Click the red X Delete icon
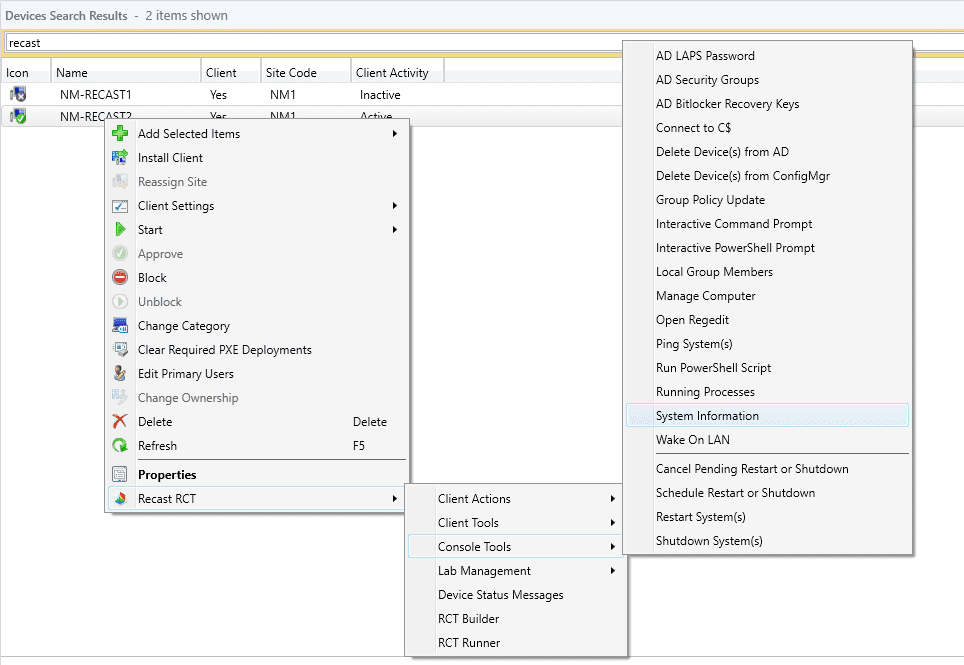The image size is (964, 665). tap(122, 421)
